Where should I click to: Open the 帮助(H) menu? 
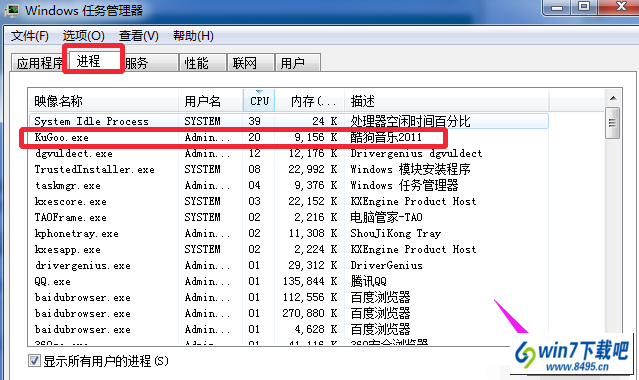(193, 36)
